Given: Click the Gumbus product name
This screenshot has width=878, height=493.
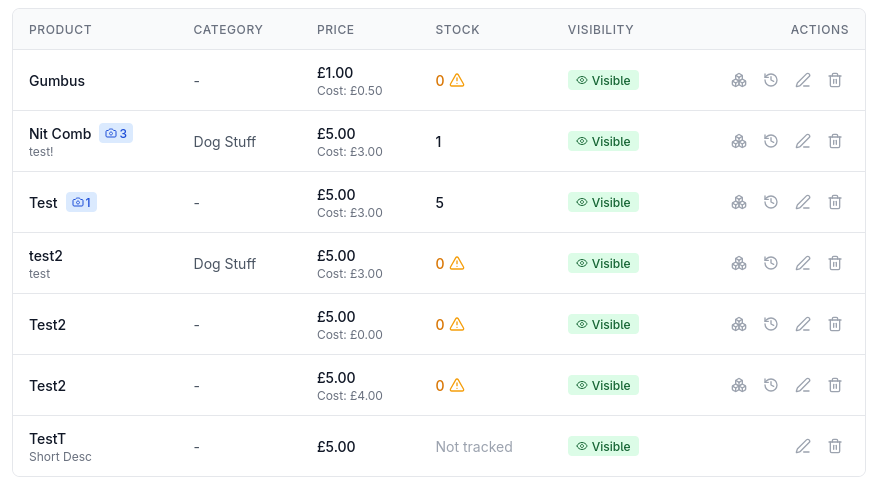Looking at the screenshot, I should (57, 80).
